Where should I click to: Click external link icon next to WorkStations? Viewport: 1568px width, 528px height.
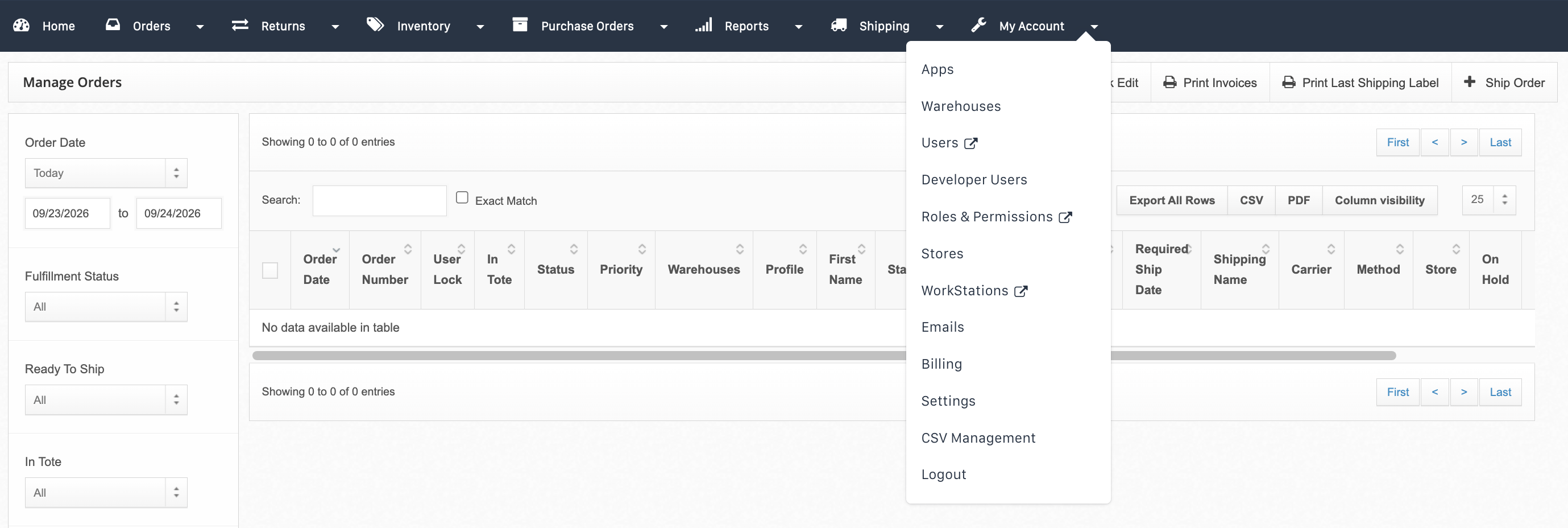[1021, 291]
